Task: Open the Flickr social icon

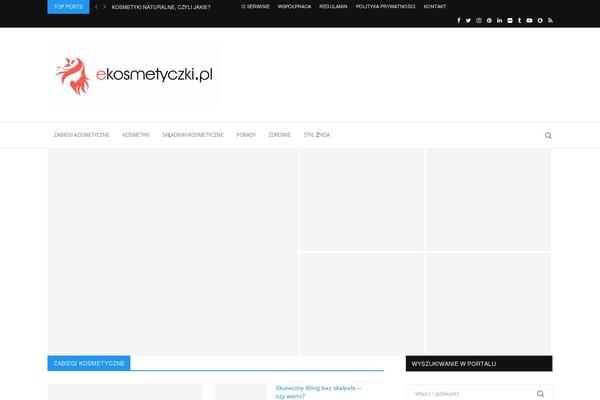Action: coord(510,20)
